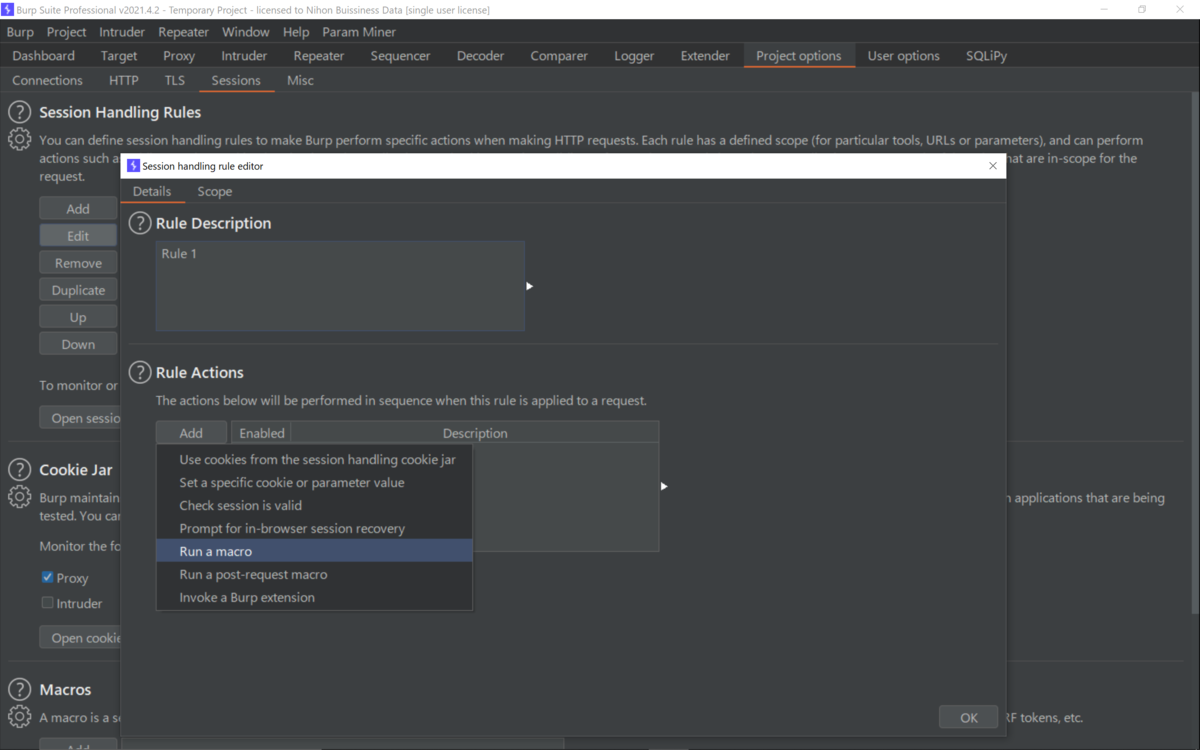Select Project options tab
1200x750 pixels.
[x=799, y=56]
